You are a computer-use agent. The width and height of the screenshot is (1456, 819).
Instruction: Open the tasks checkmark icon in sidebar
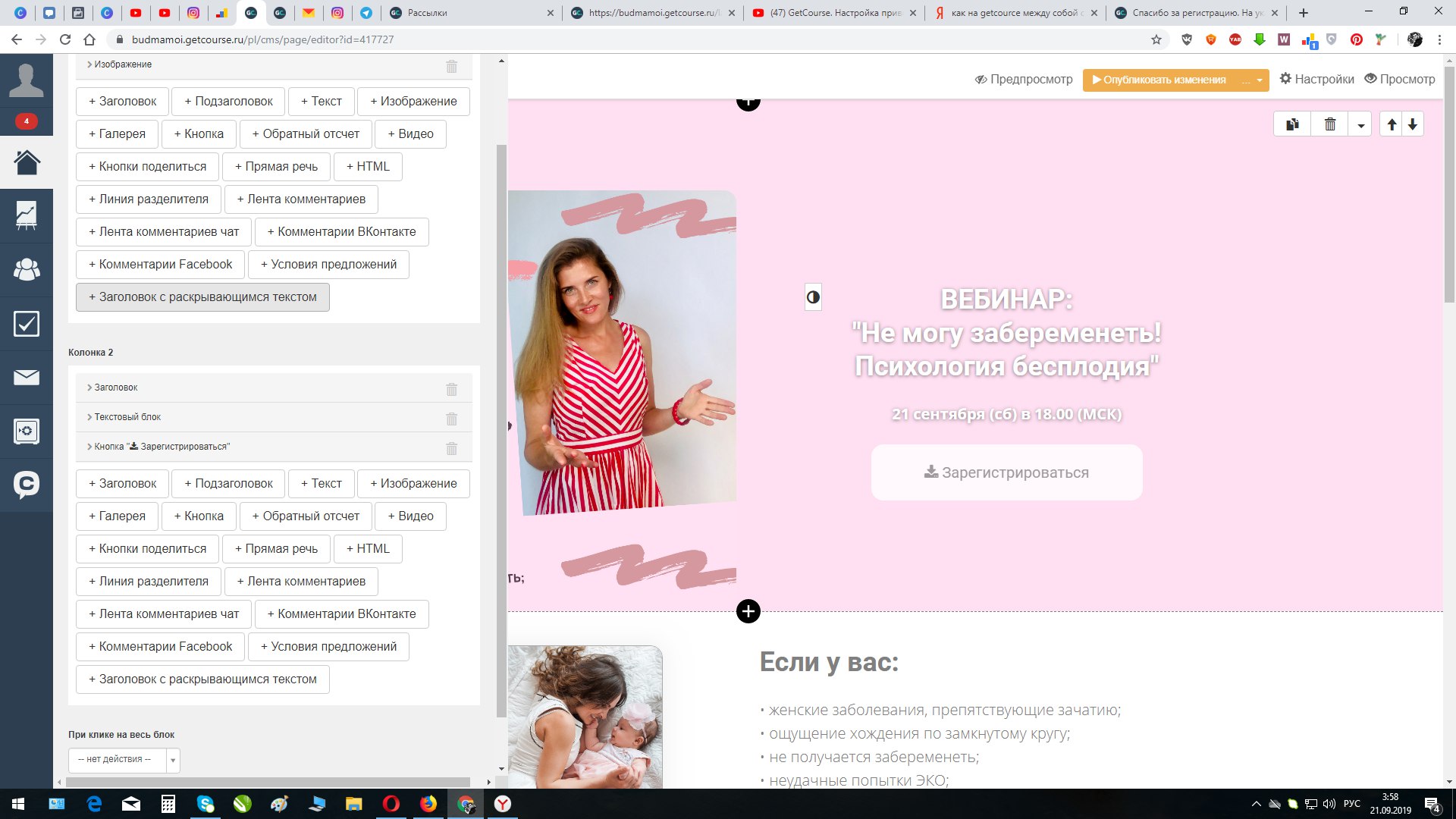pos(27,324)
